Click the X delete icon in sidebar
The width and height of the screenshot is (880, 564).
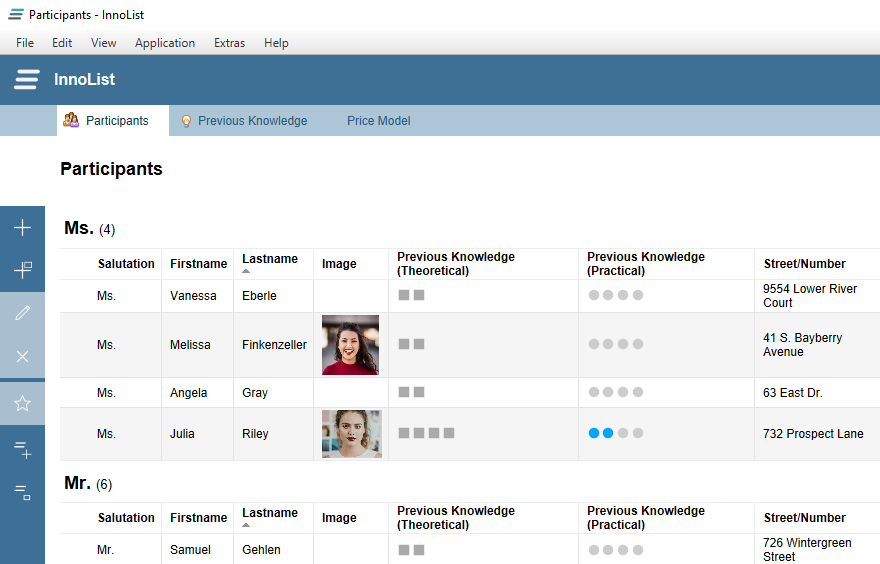22,356
